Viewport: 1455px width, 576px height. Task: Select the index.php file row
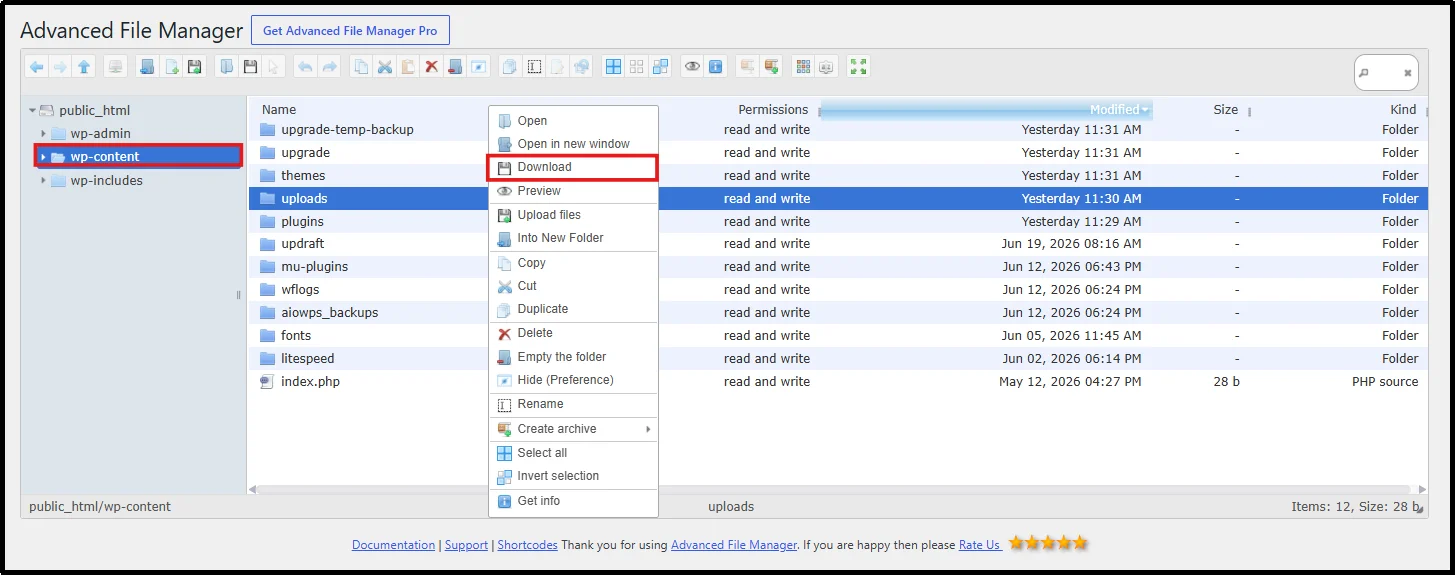pyautogui.click(x=838, y=382)
